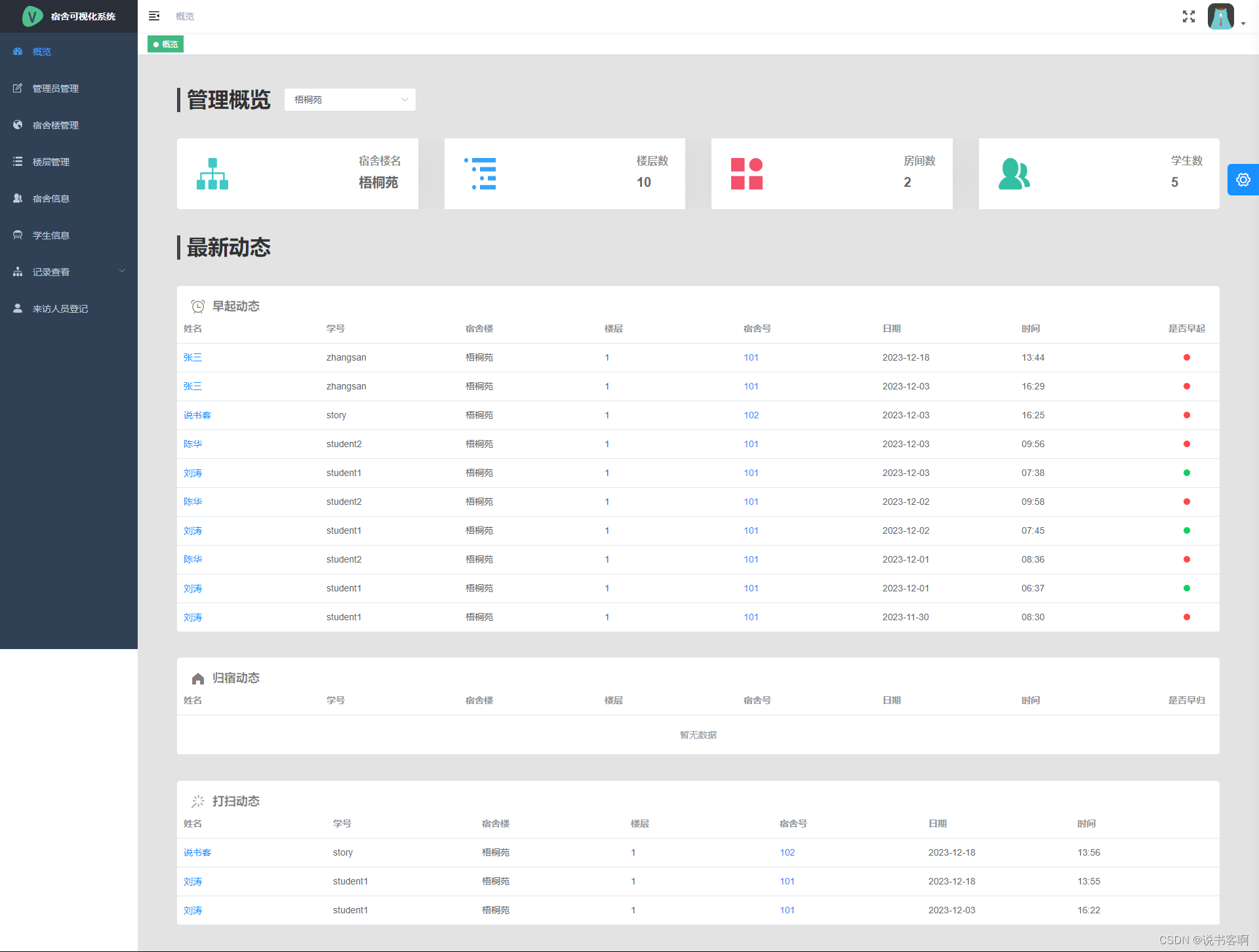Click the red status dot in 13:44 row

click(x=1187, y=357)
